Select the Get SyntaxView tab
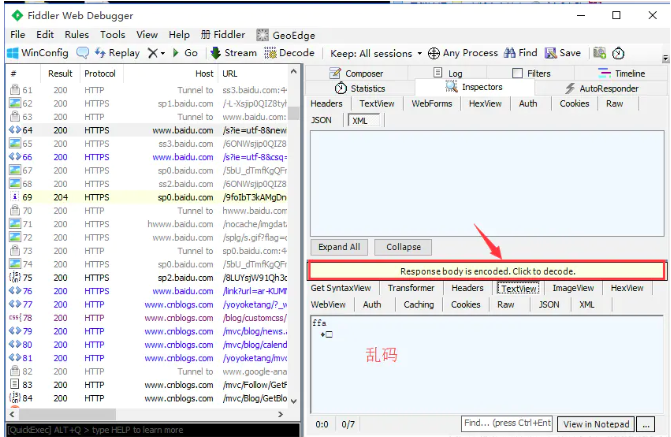This screenshot has width=671, height=437. coord(341,288)
